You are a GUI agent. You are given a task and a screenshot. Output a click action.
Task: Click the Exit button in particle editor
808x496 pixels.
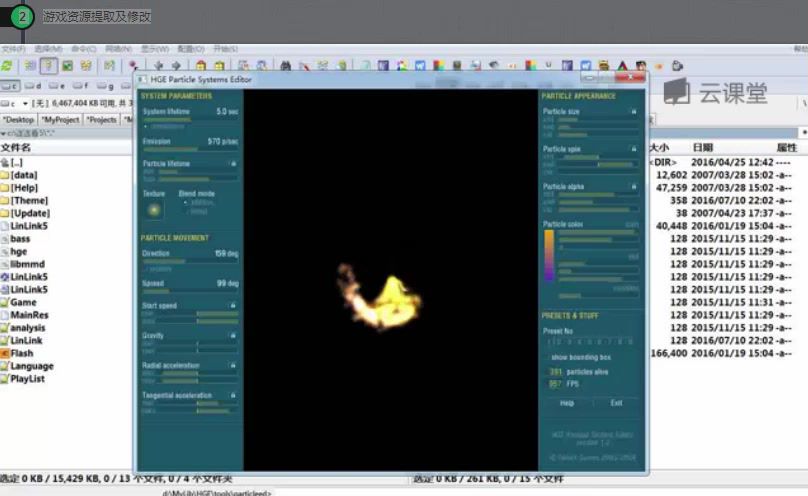[x=616, y=403]
